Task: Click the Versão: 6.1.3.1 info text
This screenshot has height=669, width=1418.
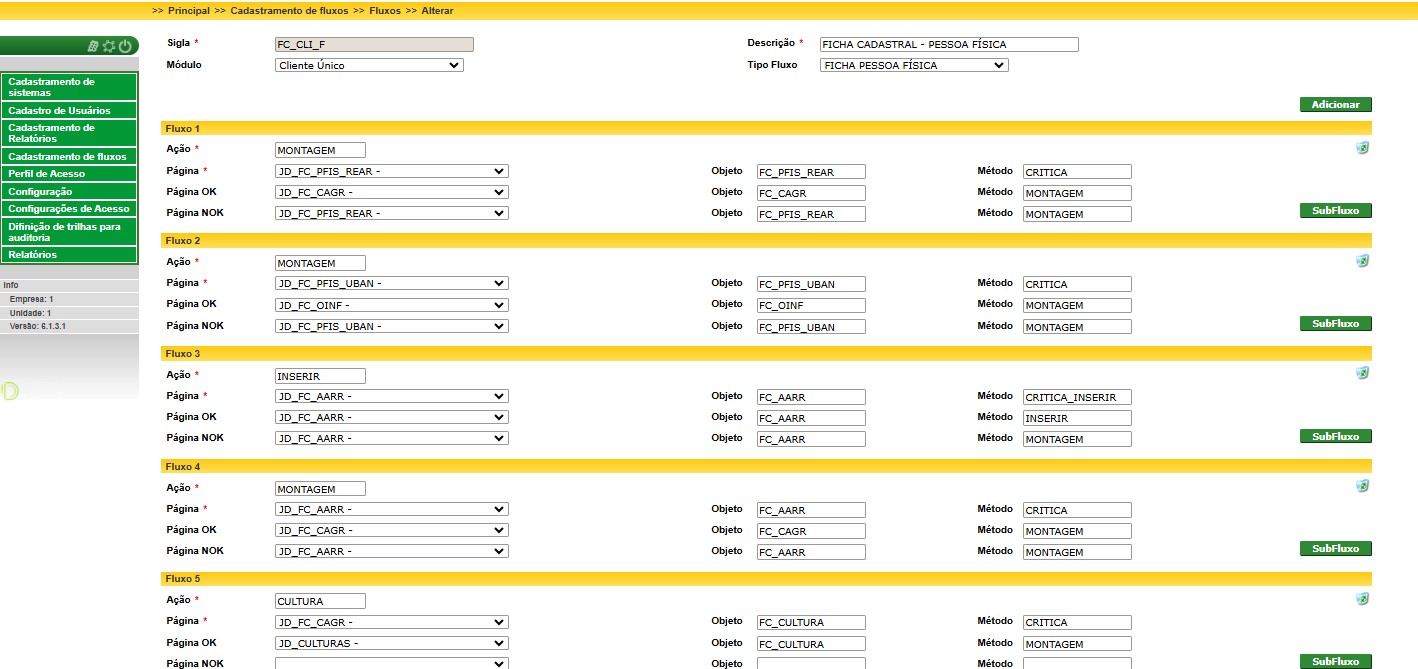Action: (x=38, y=326)
